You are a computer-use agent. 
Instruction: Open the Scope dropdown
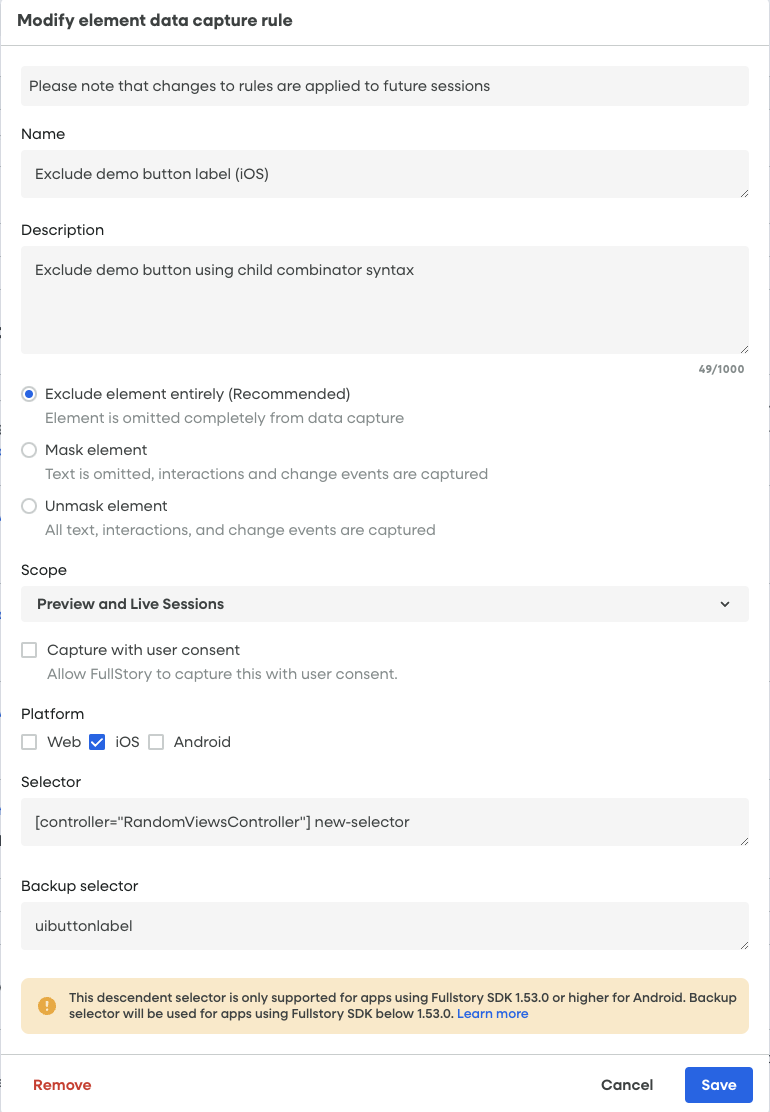click(x=384, y=604)
